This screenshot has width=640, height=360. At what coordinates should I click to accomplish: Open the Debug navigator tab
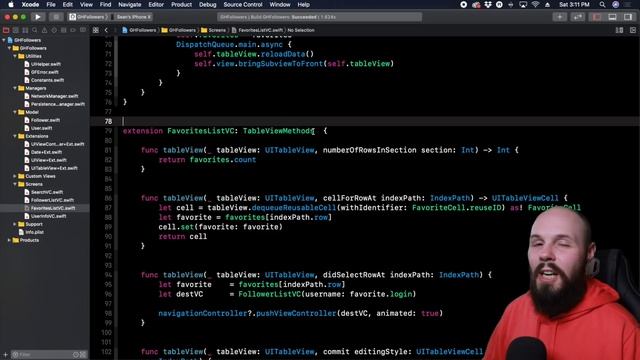click(64, 30)
